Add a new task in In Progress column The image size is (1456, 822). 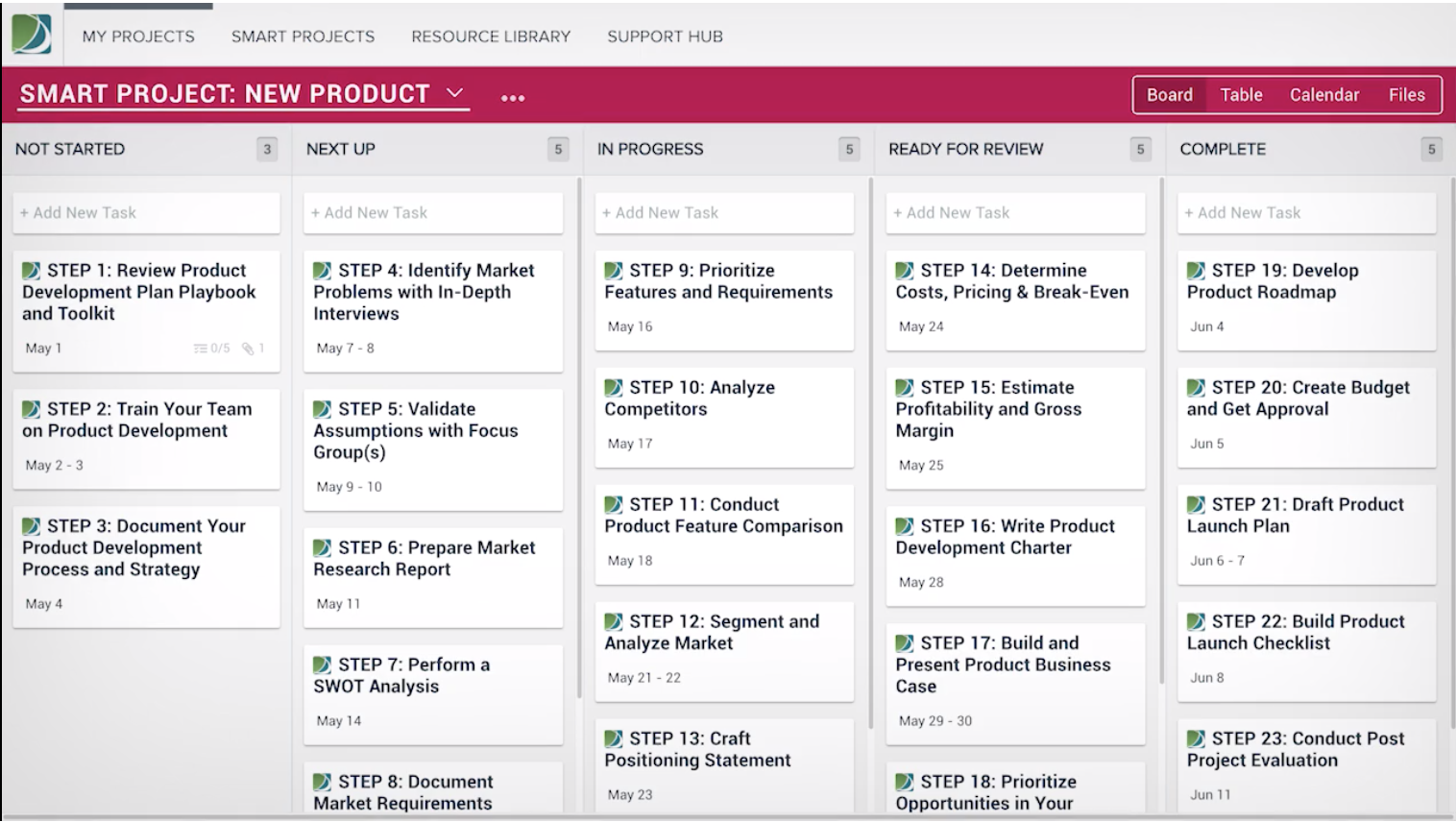pyautogui.click(x=724, y=213)
